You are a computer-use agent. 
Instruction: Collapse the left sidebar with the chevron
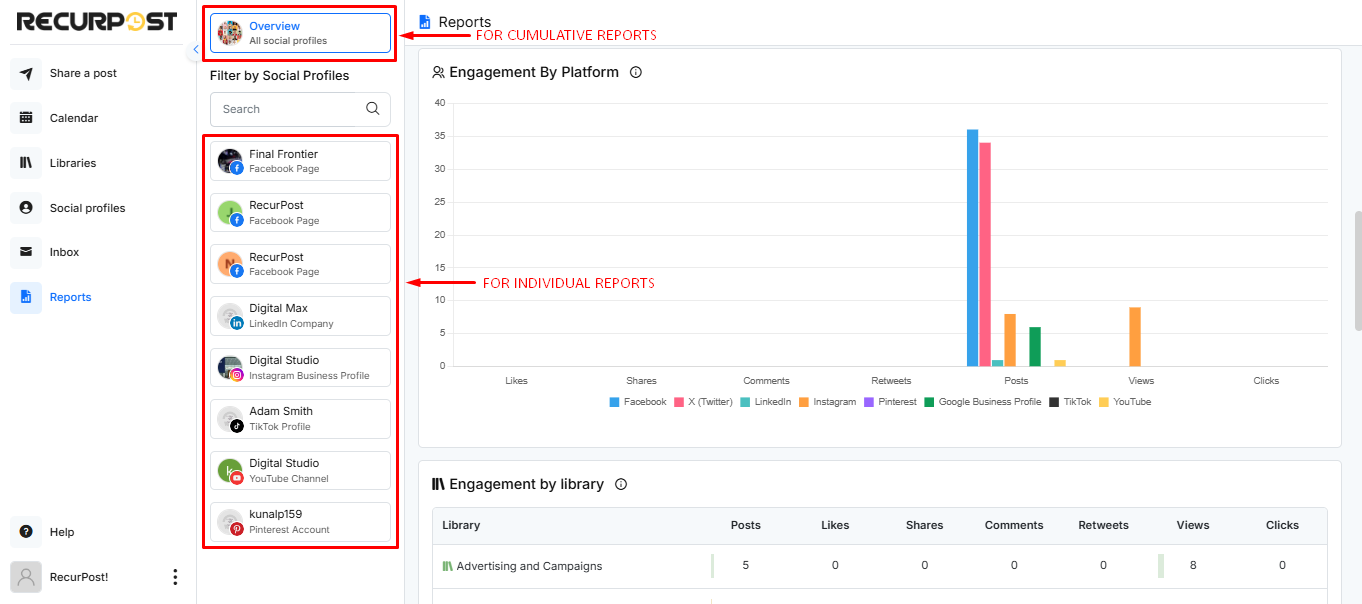(195, 50)
